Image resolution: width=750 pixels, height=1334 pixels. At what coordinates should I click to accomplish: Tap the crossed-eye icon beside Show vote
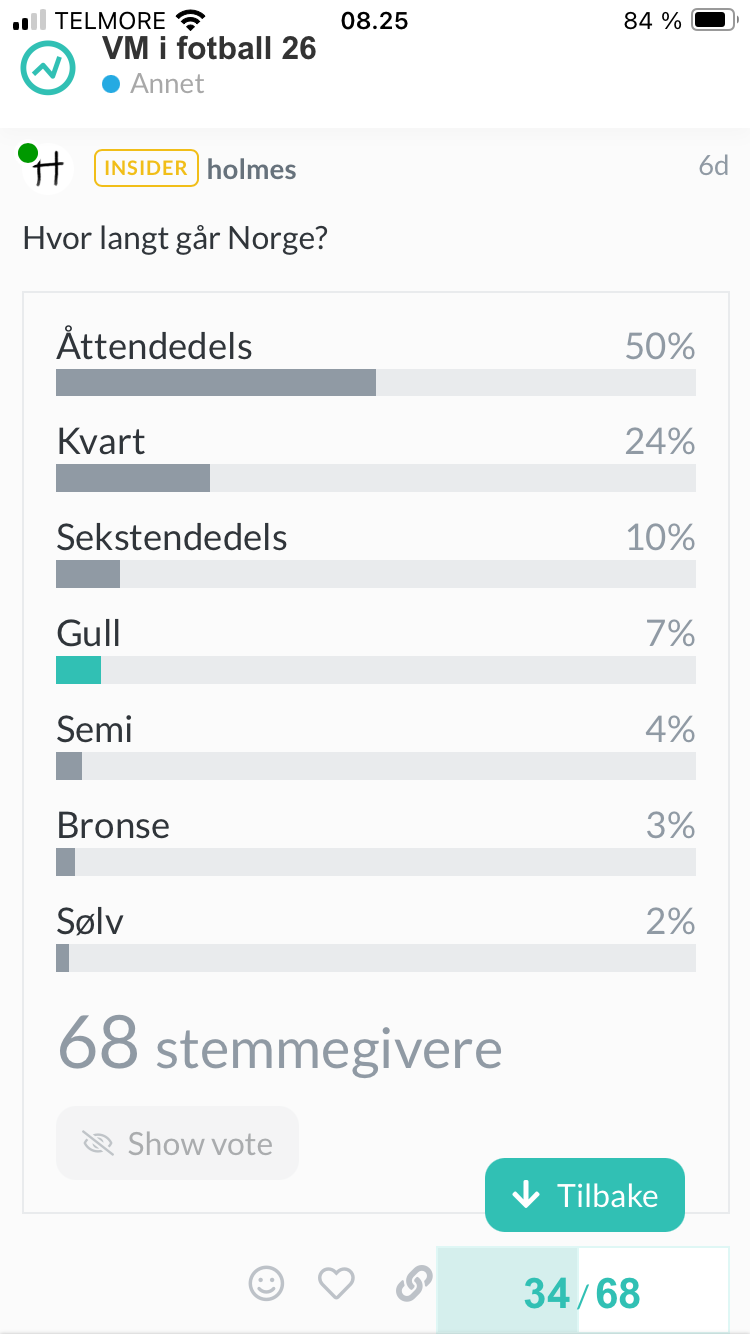pyautogui.click(x=98, y=1143)
